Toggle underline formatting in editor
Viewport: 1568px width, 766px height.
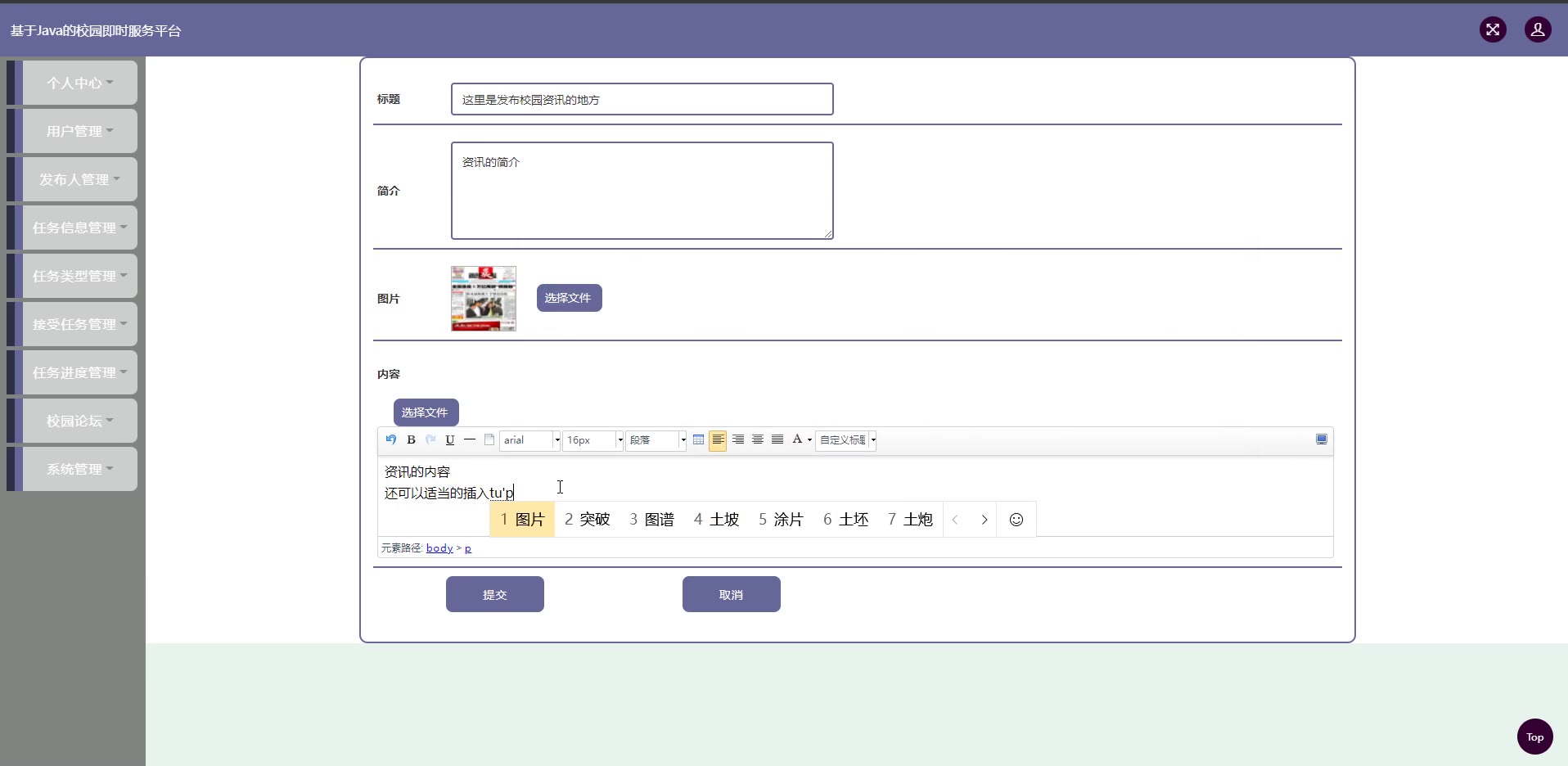[450, 439]
